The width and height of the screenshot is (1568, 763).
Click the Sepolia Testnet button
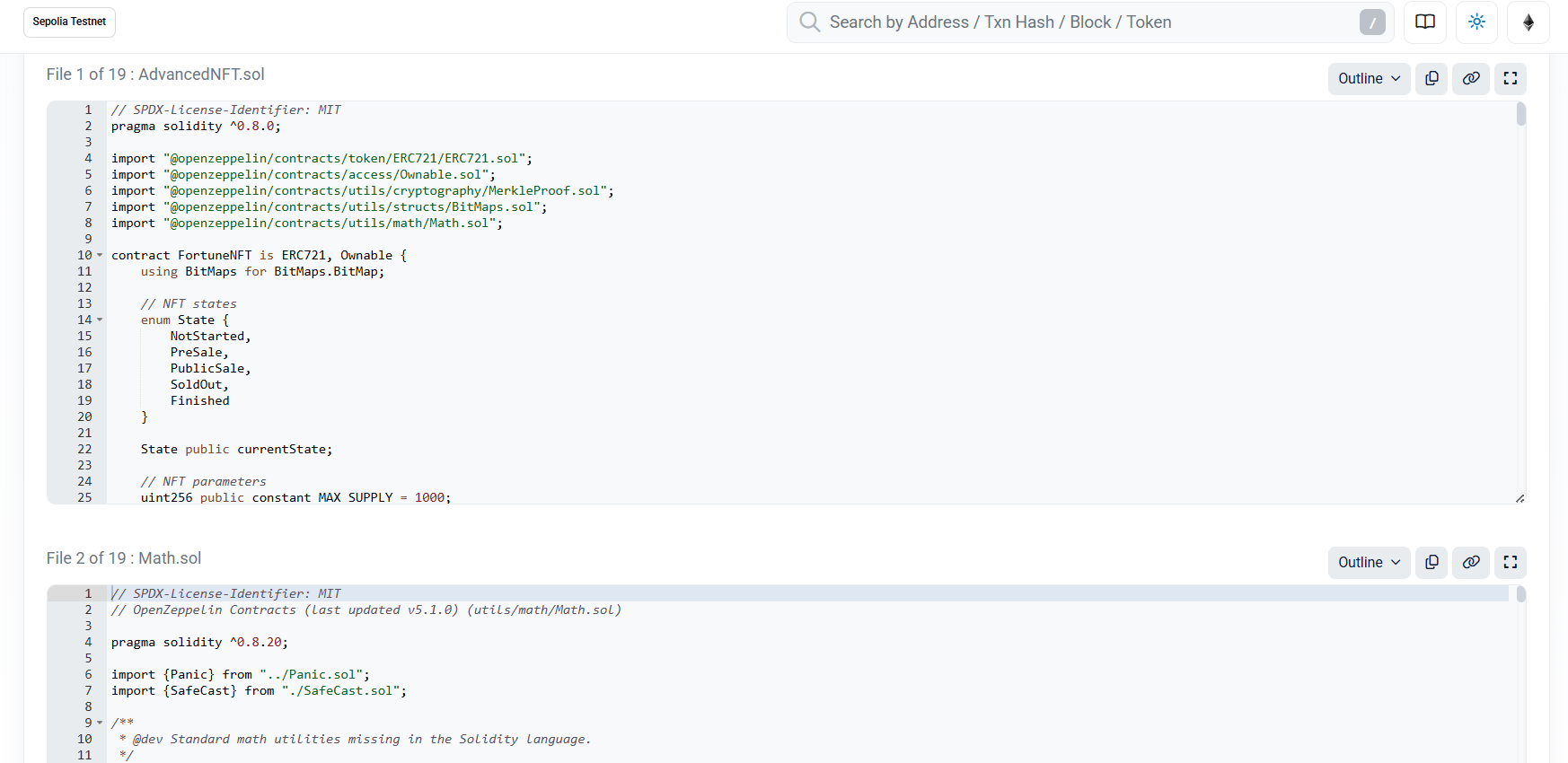pos(69,22)
